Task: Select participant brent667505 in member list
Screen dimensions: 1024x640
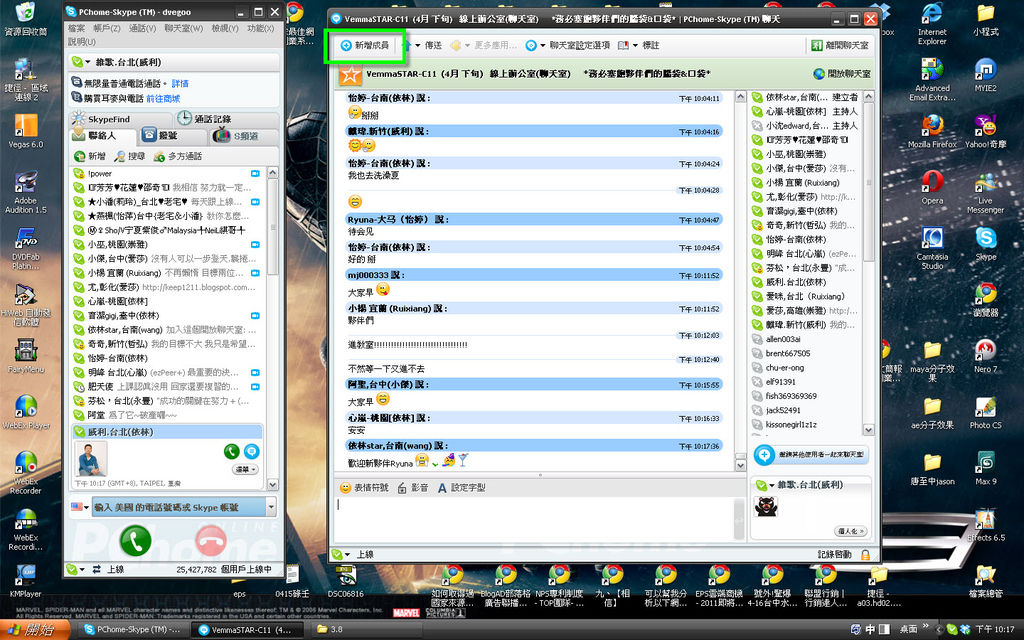Action: [x=806, y=354]
